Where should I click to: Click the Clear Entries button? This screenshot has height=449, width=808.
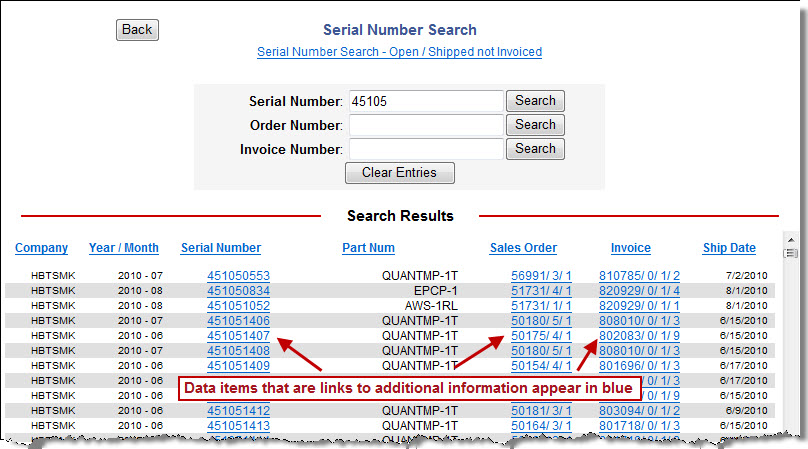399,173
